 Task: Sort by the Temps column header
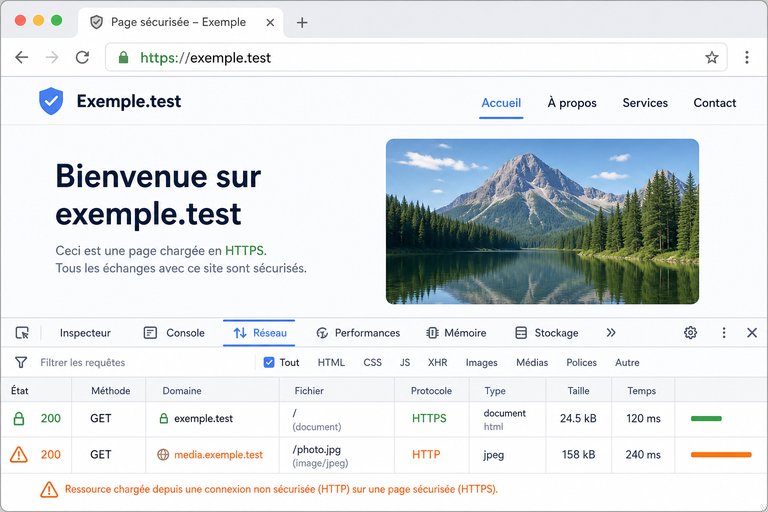click(x=642, y=391)
